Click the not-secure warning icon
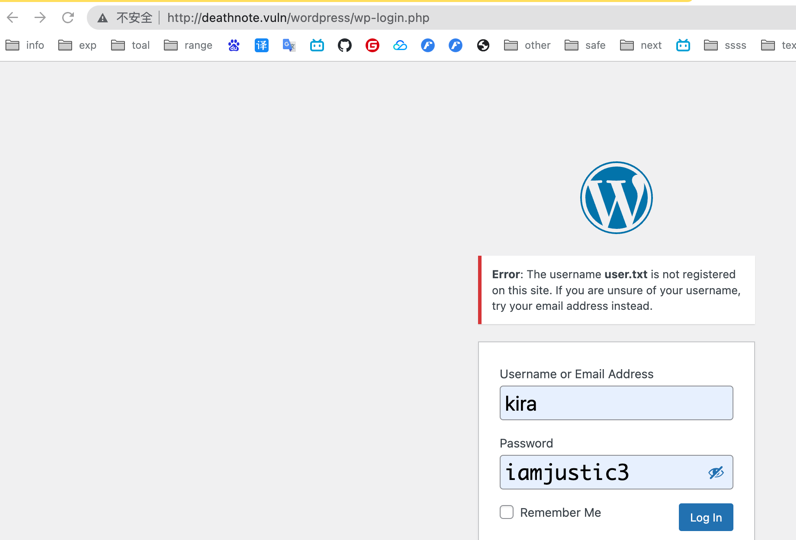 (x=103, y=18)
